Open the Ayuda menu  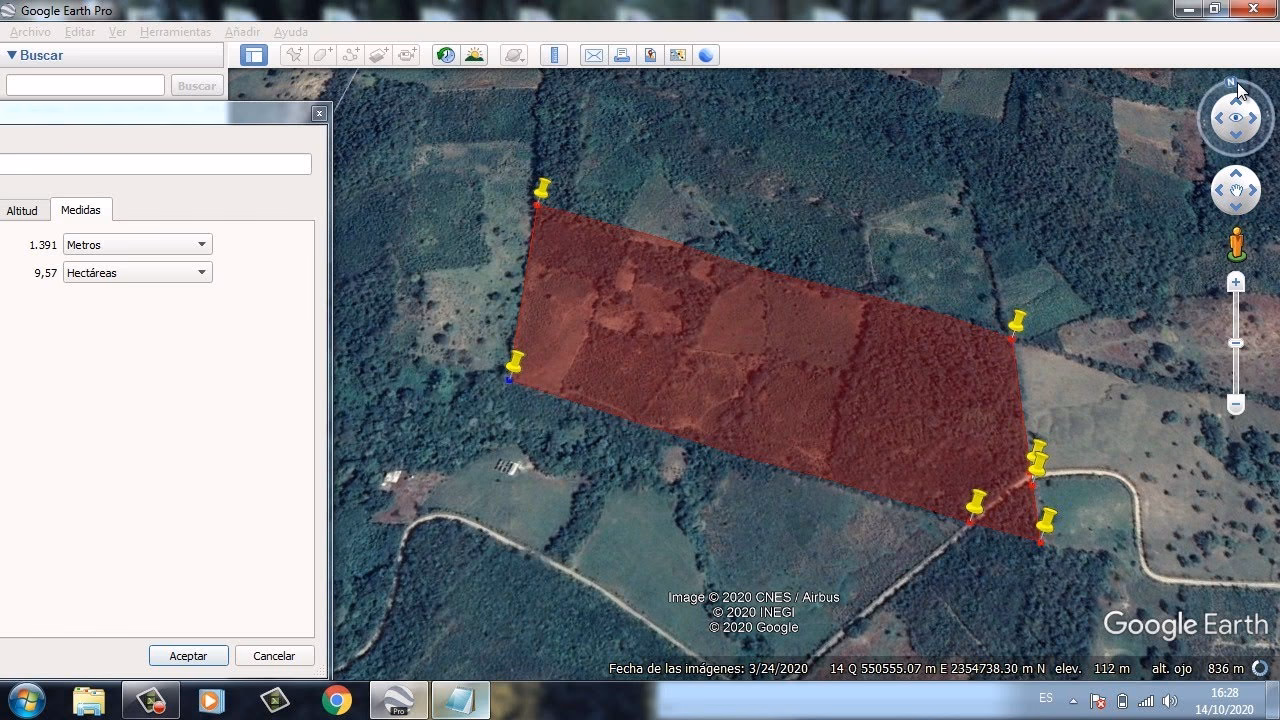(x=291, y=32)
